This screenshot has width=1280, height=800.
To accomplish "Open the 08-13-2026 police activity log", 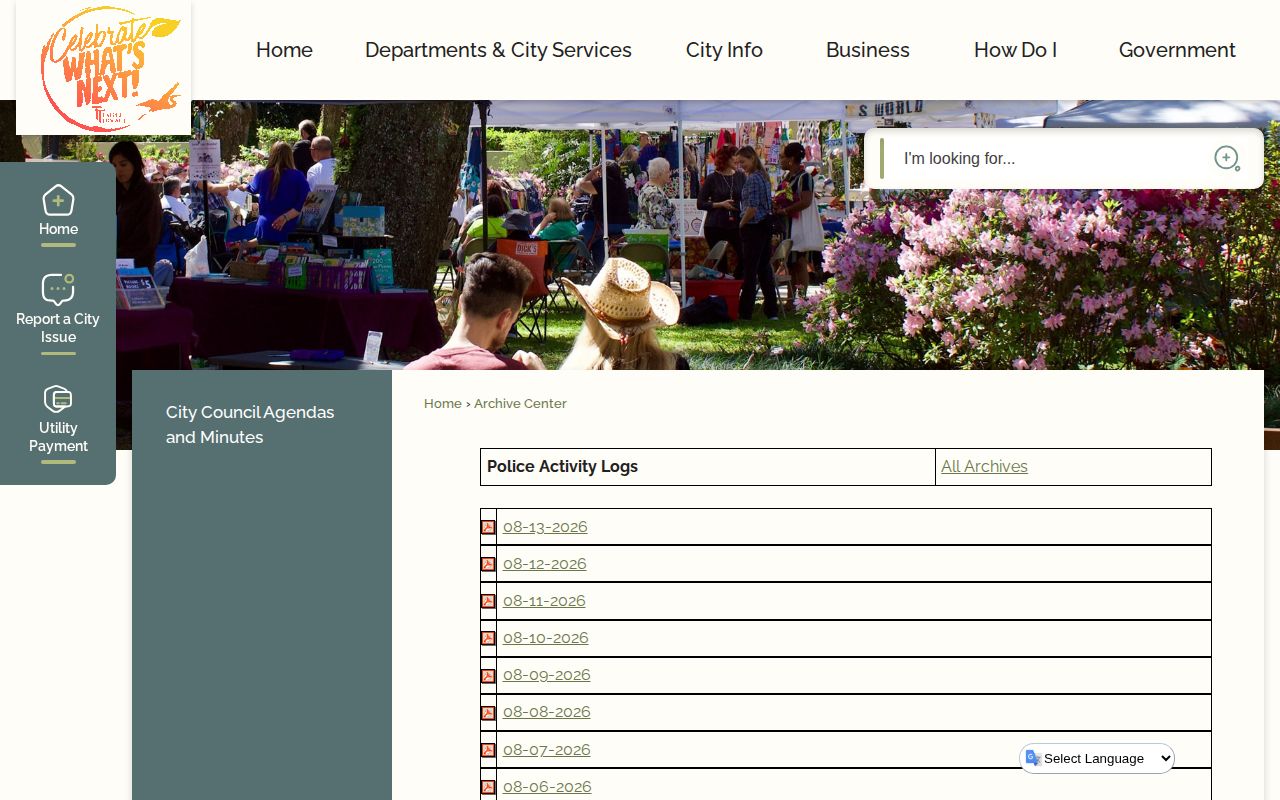I will [545, 527].
